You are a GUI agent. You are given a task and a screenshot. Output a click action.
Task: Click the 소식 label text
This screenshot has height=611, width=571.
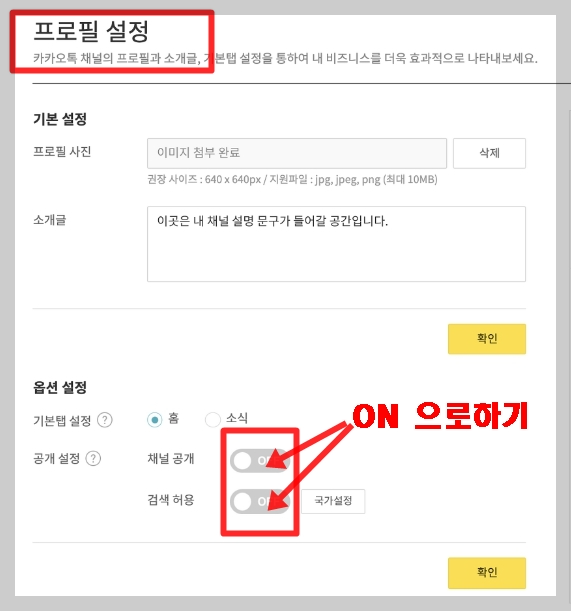tap(237, 418)
